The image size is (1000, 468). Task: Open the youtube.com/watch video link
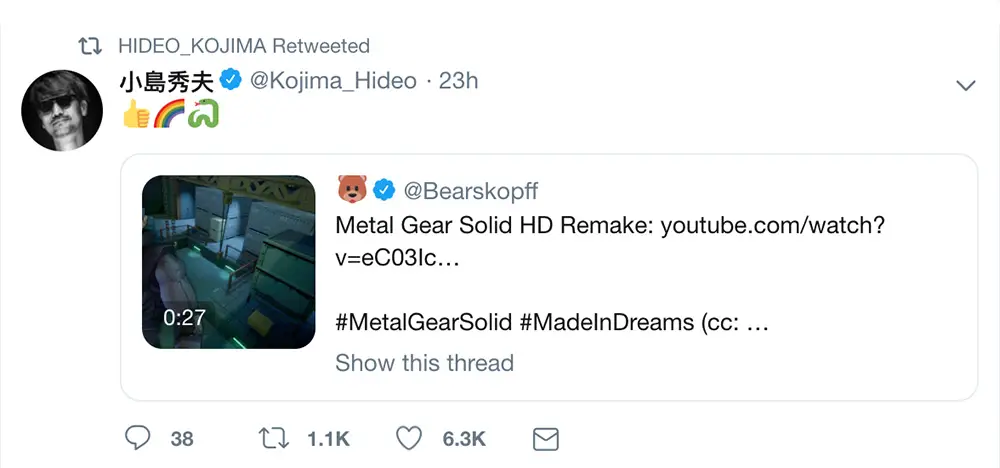click(x=772, y=225)
